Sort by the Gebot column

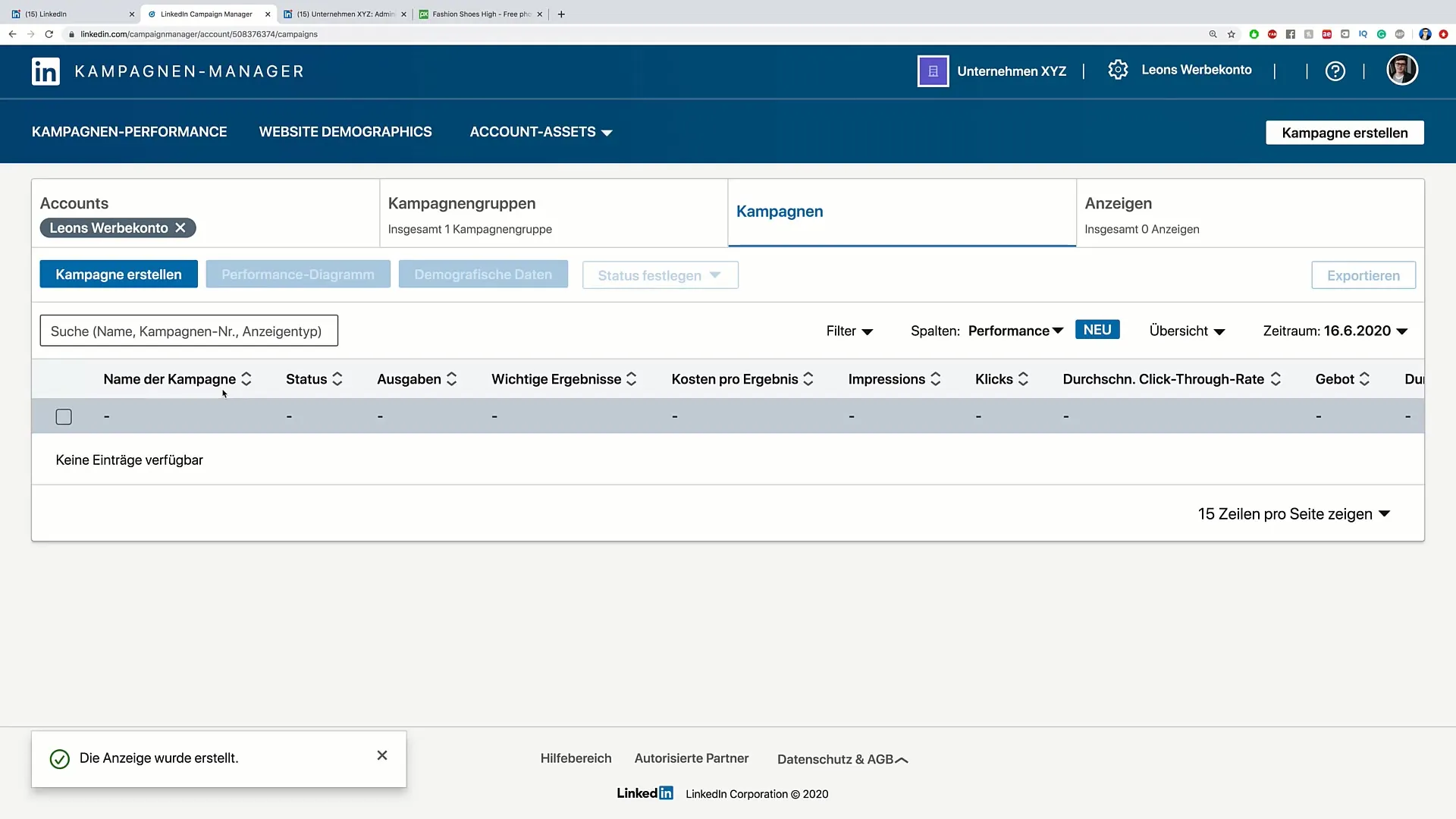click(1364, 379)
